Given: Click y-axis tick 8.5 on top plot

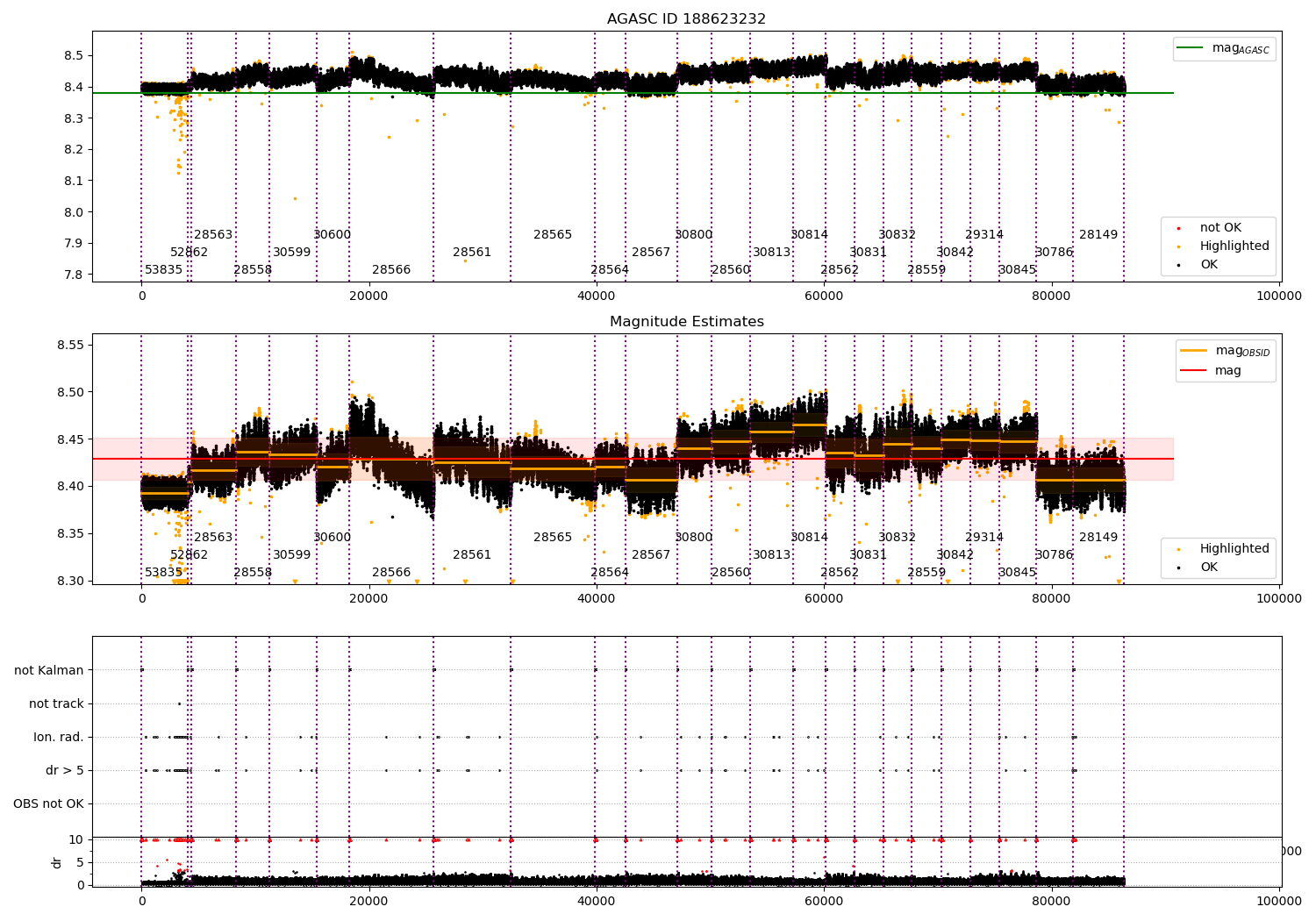Looking at the screenshot, I should (74, 55).
